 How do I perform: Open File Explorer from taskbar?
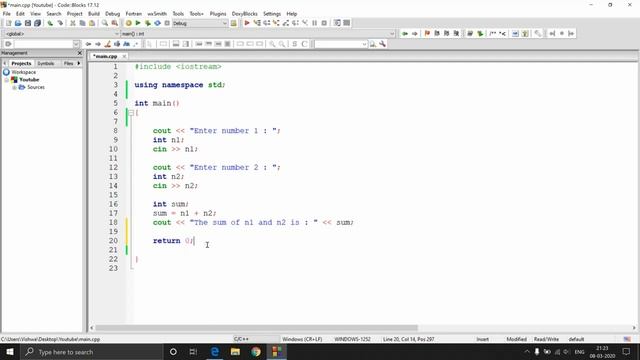coord(235,352)
